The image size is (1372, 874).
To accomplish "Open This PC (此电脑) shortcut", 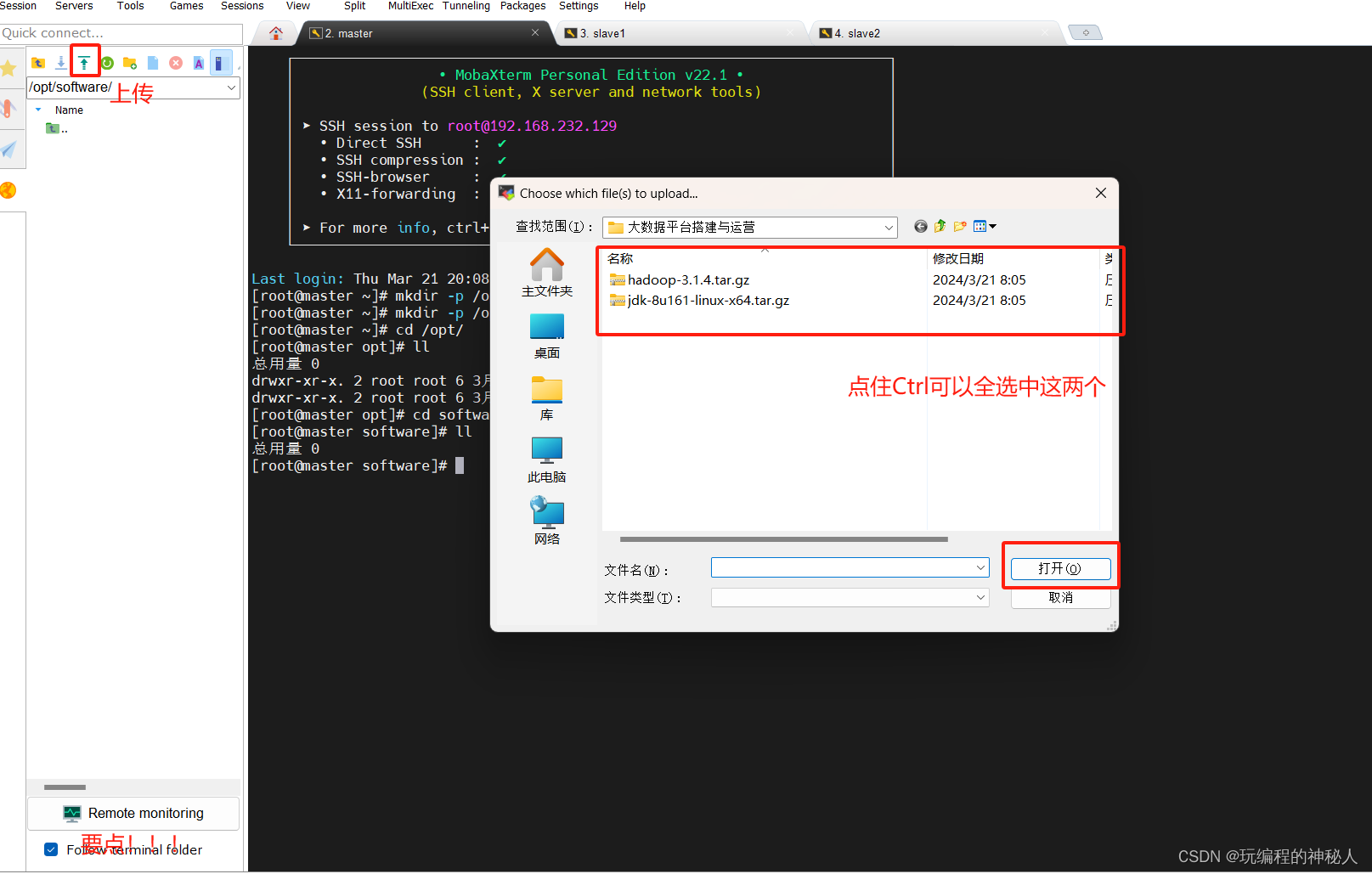I will (x=547, y=460).
